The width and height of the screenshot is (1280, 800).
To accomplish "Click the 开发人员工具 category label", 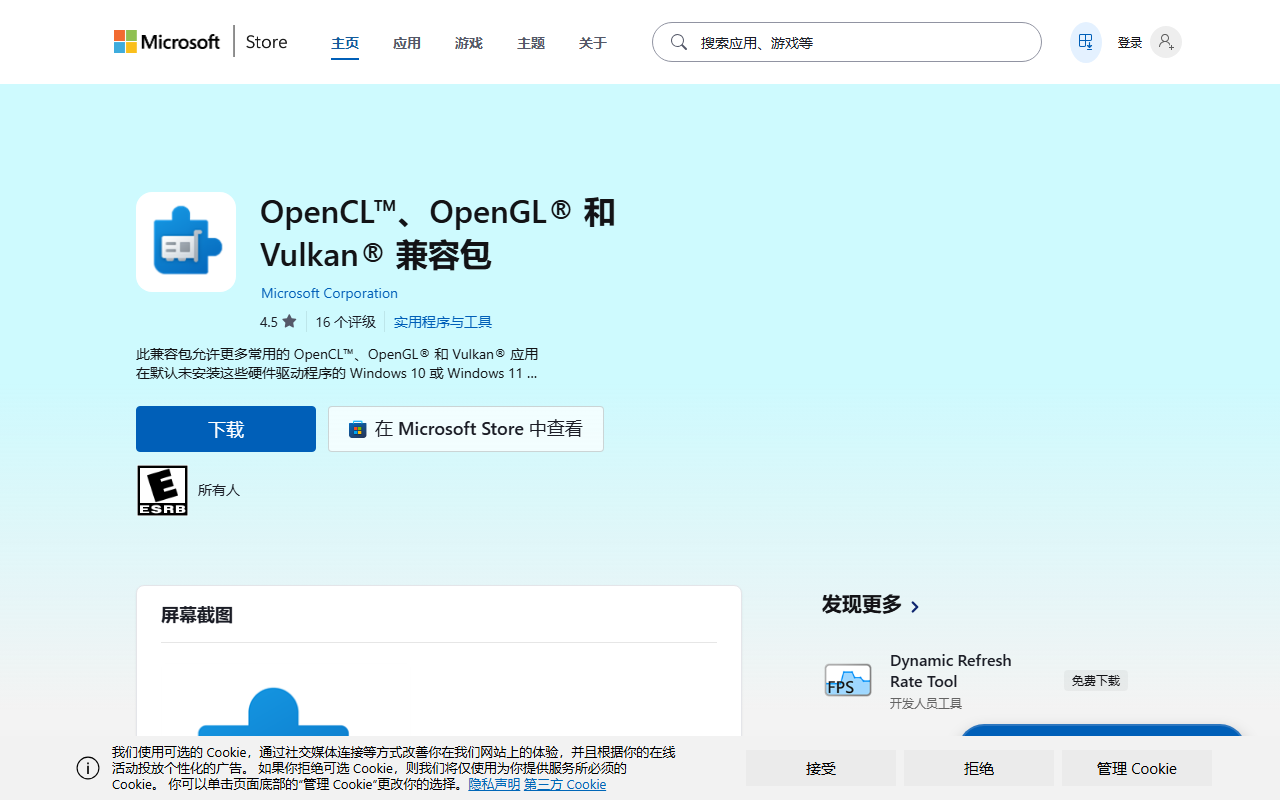I will pos(926,704).
